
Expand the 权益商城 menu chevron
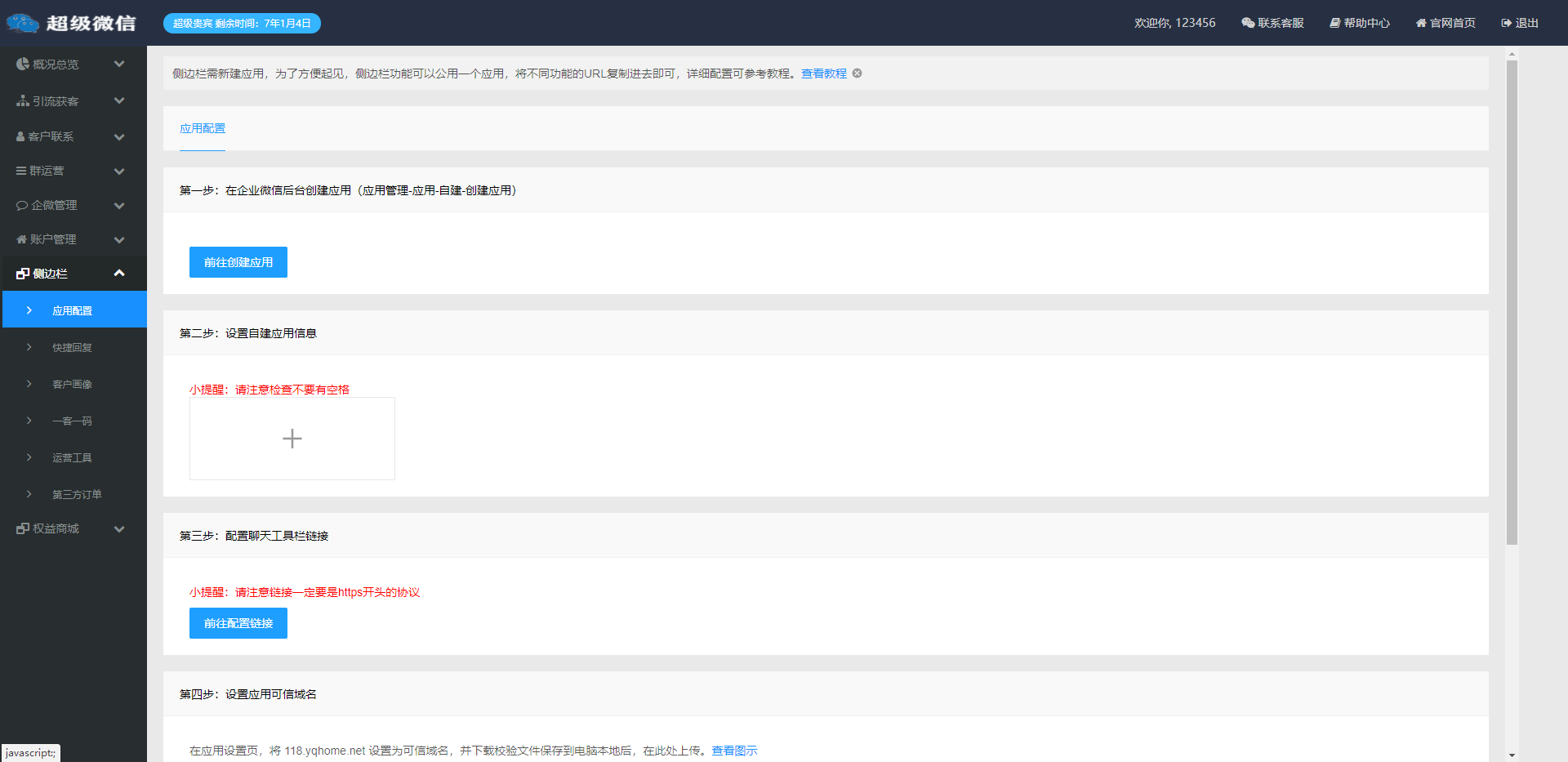coord(119,528)
